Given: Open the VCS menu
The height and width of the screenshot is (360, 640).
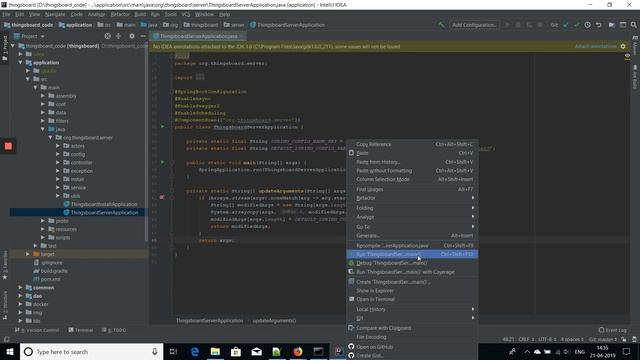Looking at the screenshot, I should [x=186, y=14].
